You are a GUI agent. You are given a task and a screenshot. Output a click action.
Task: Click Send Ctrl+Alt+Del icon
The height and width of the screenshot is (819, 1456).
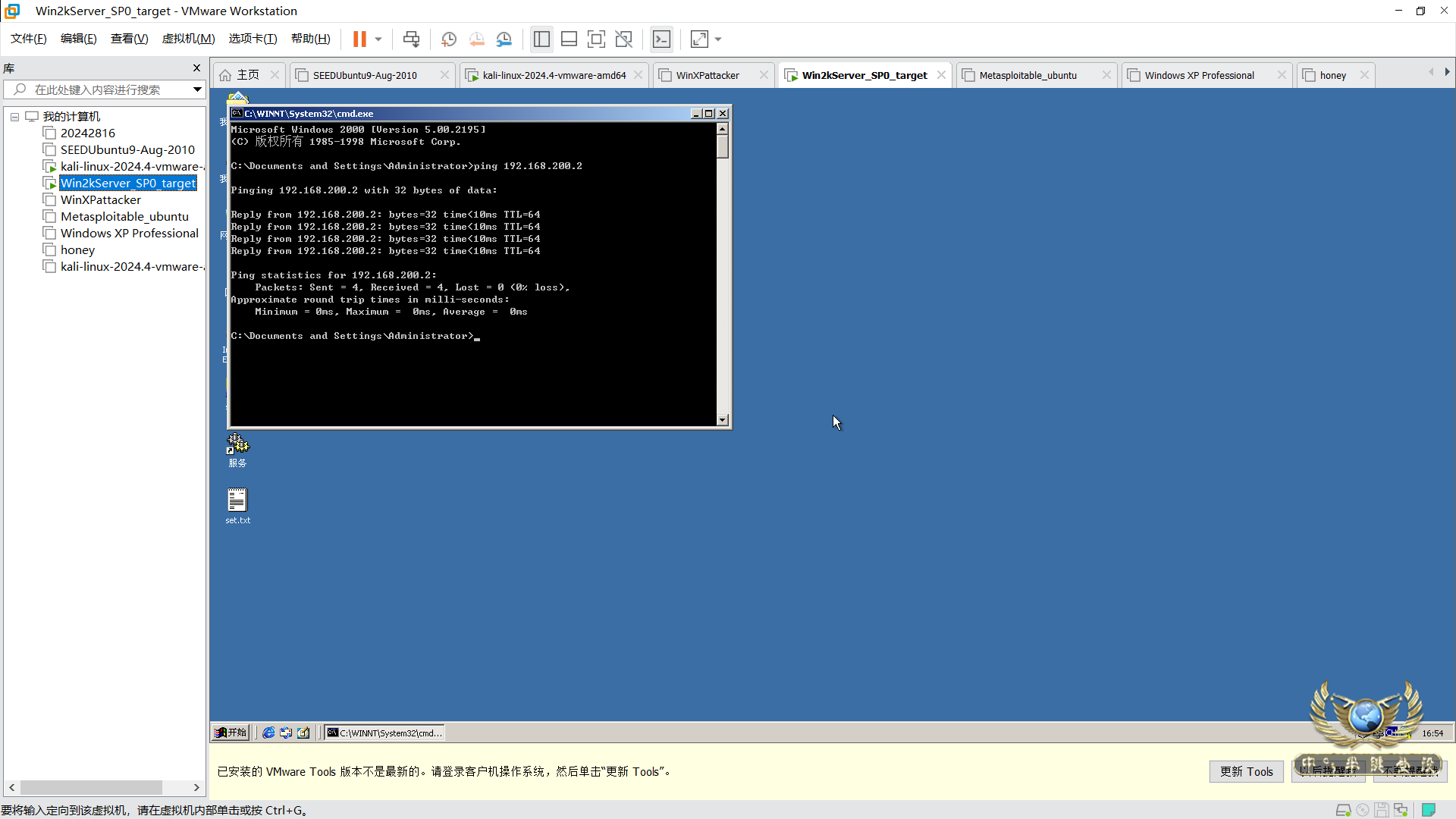[411, 39]
